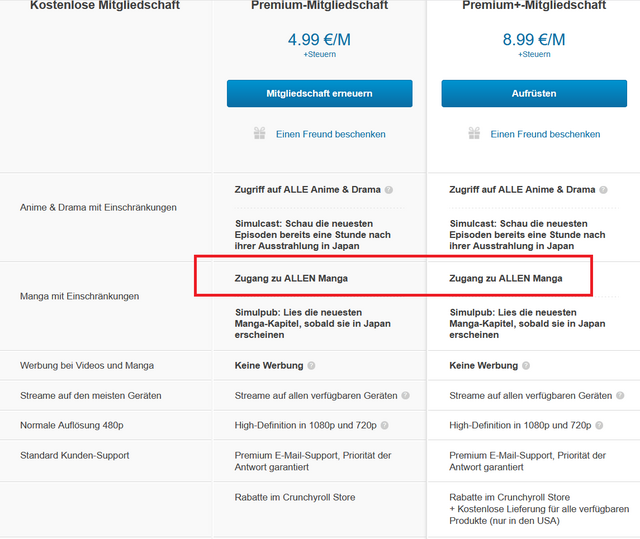Open help icon for Premium+ High-Definition 1080p
Screen dimensions: 640x539
click(x=600, y=426)
